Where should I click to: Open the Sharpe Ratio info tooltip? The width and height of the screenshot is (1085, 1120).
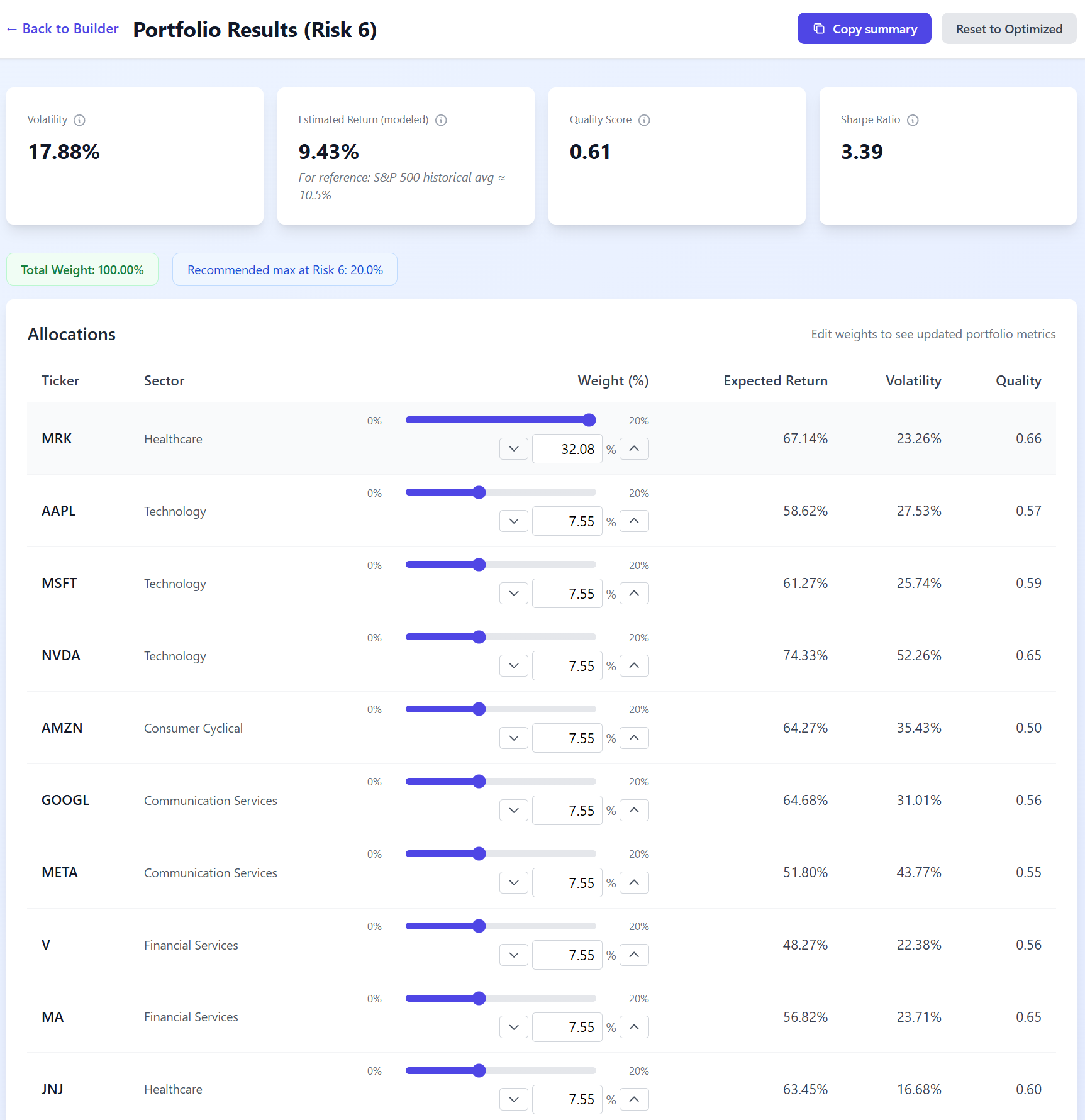[x=913, y=120]
